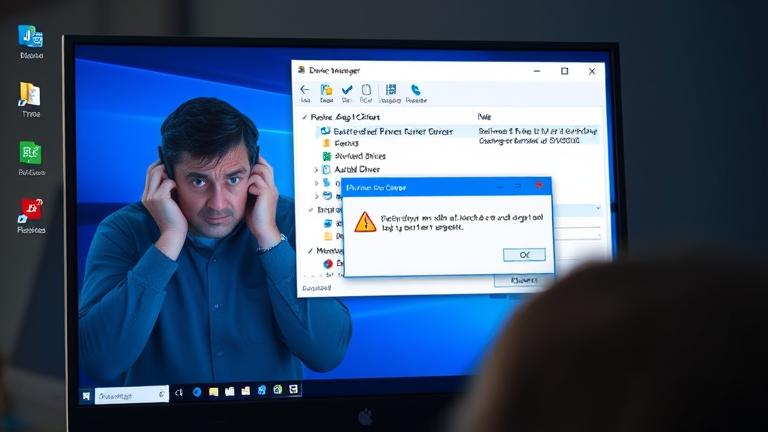The image size is (768, 432).
Task: Open the Windows Start button
Action: point(86,396)
